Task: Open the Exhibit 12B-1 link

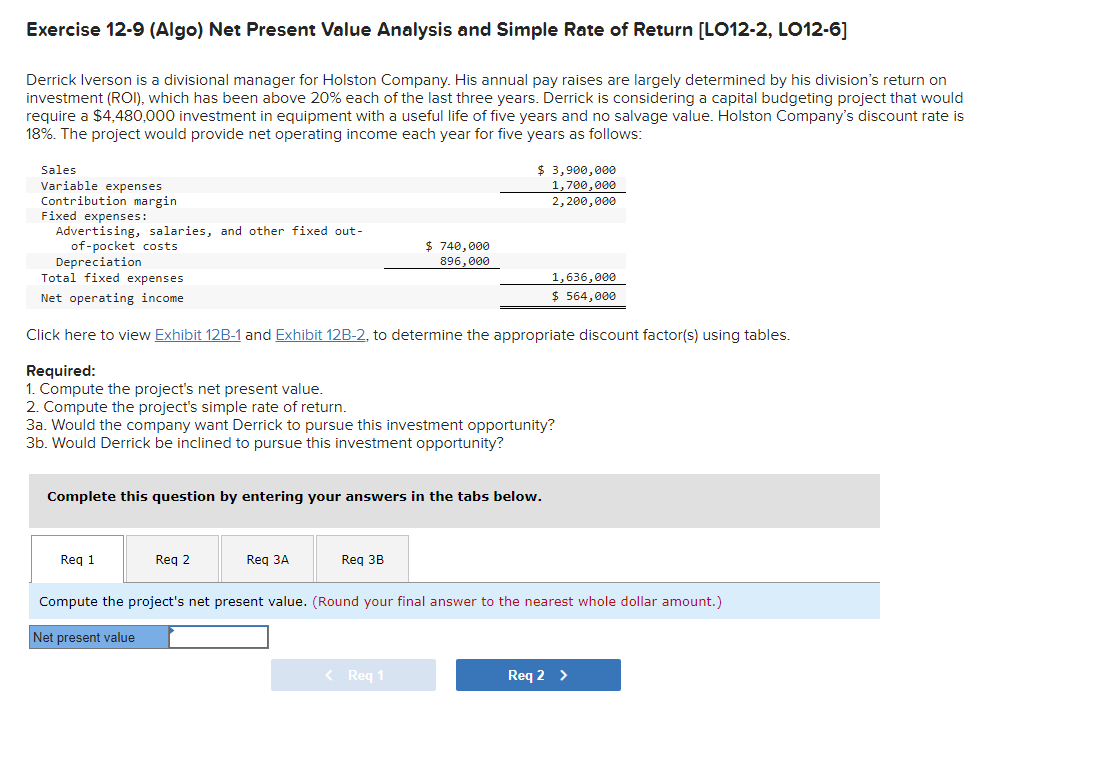Action: pyautogui.click(x=197, y=334)
